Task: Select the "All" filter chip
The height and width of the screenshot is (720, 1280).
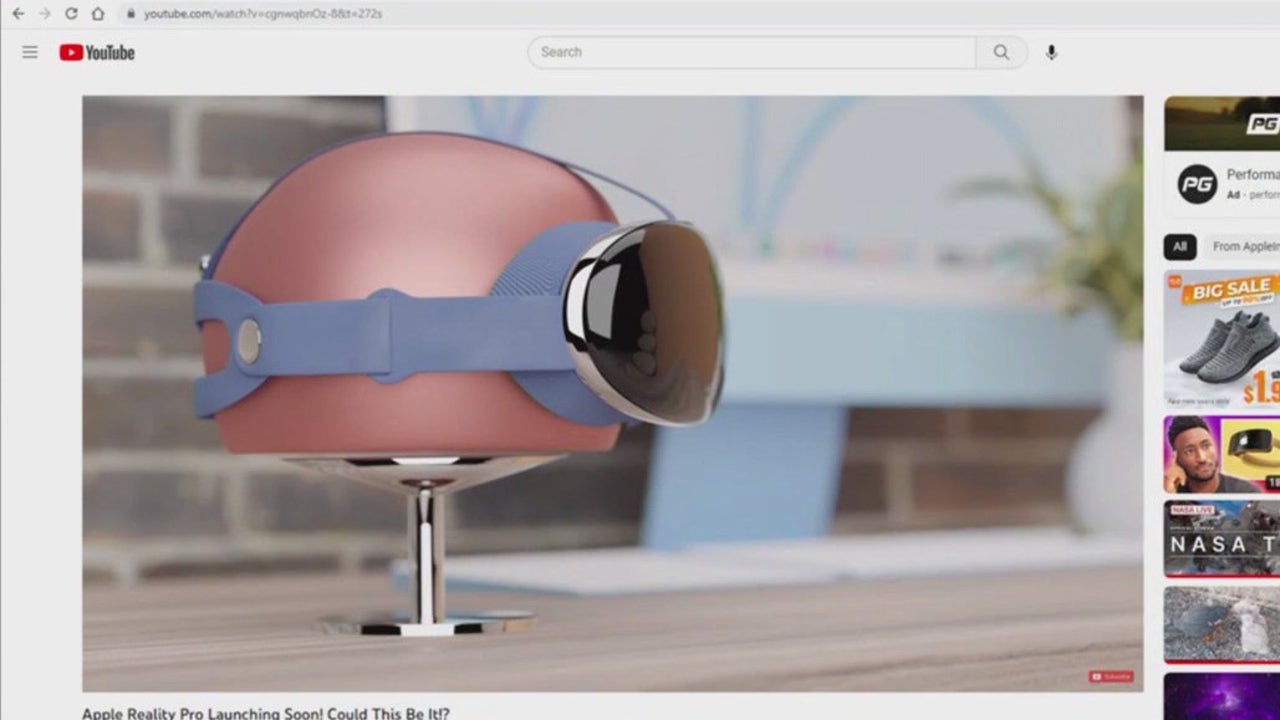Action: coord(1180,246)
